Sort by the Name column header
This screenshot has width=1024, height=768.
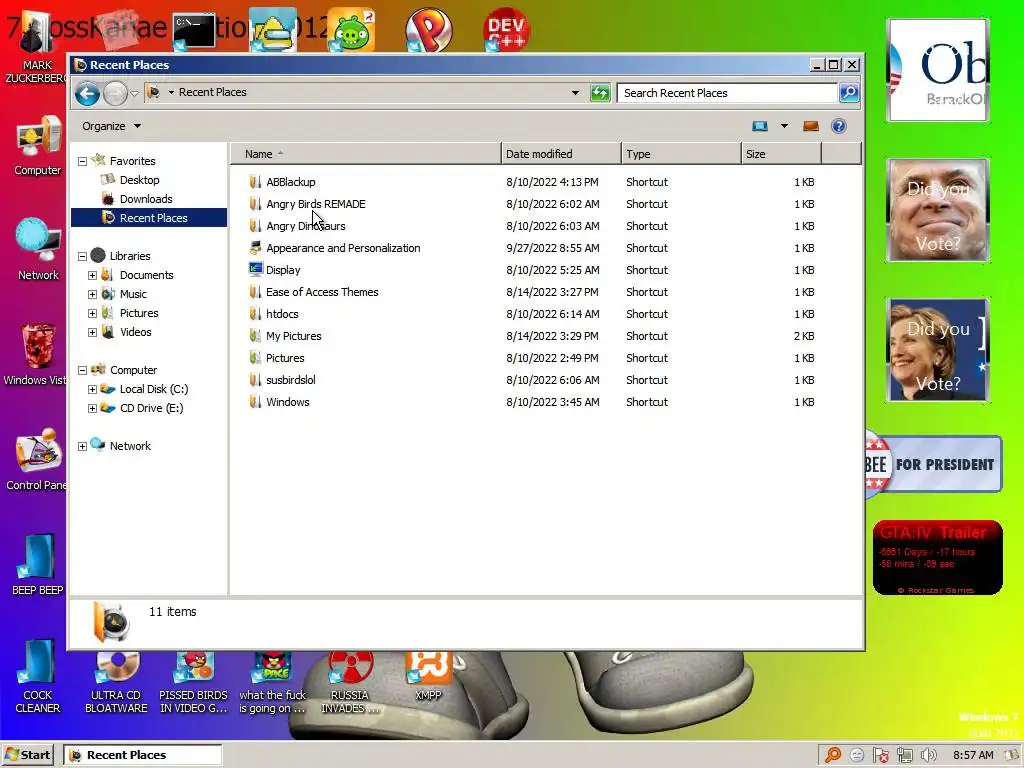click(x=366, y=154)
